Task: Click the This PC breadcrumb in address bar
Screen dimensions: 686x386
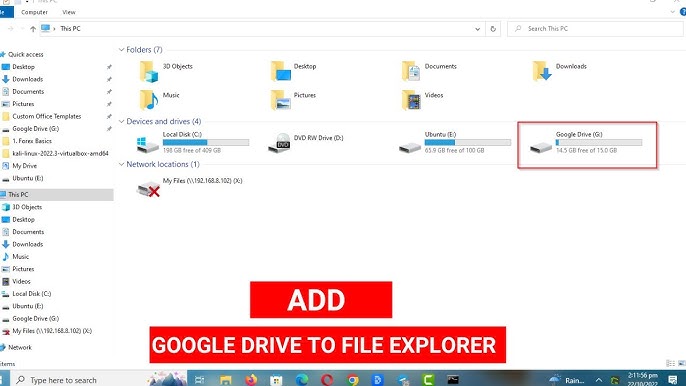Action: coord(70,28)
